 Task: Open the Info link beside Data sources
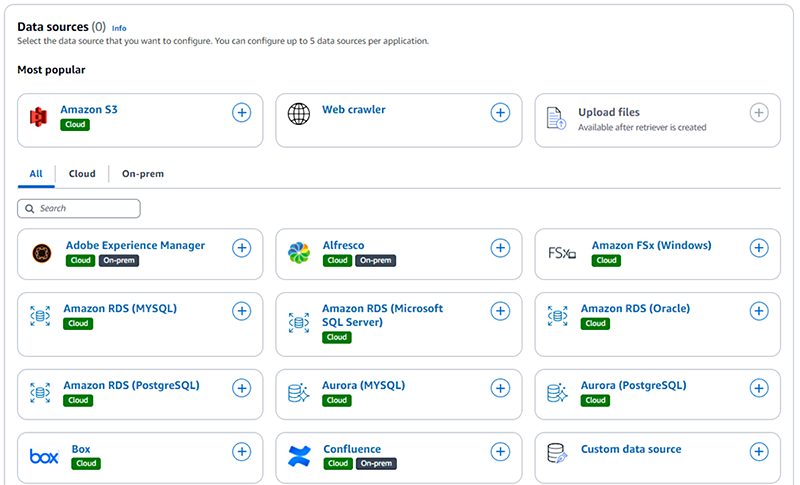[119, 29]
